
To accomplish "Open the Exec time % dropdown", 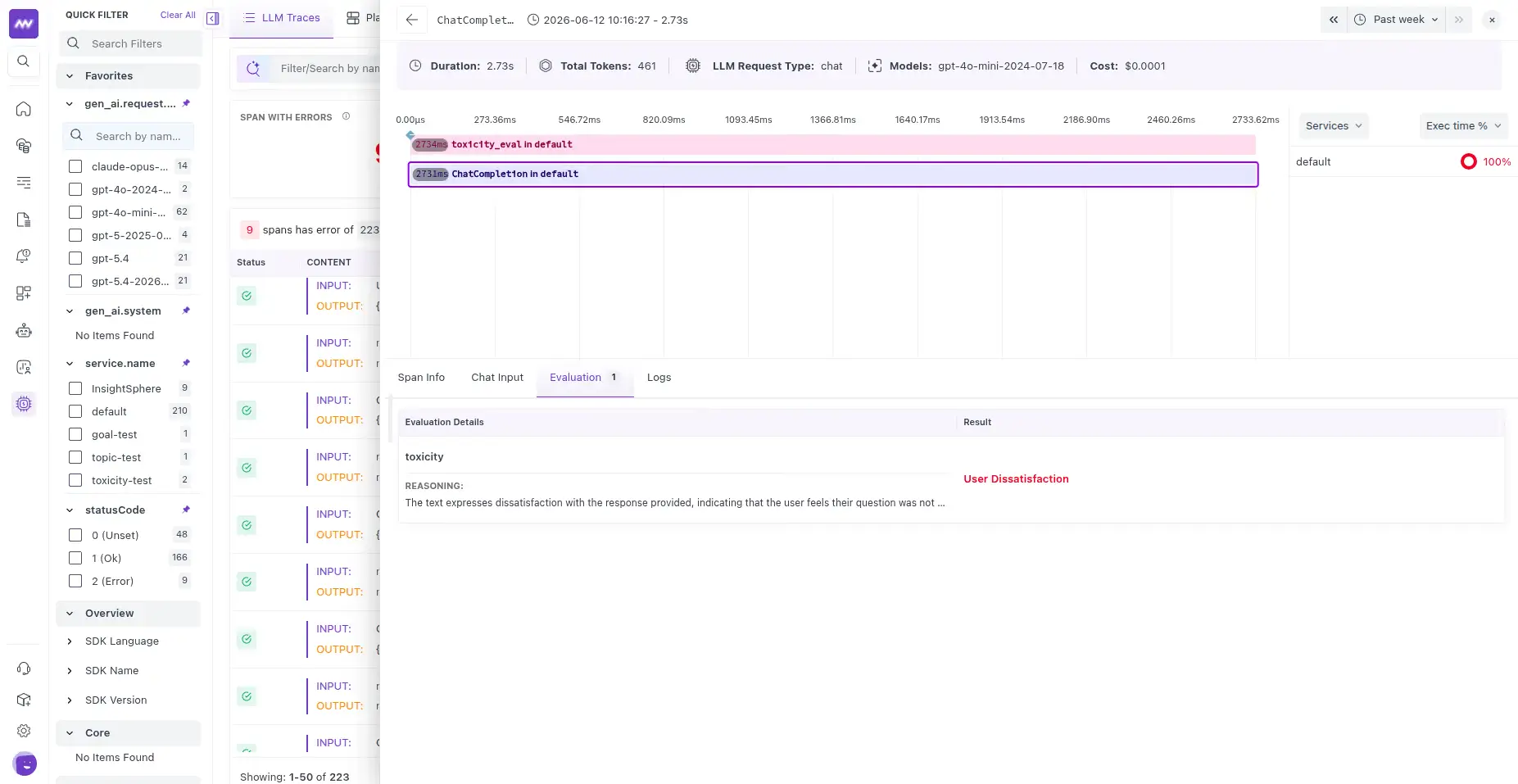I will [x=1463, y=126].
